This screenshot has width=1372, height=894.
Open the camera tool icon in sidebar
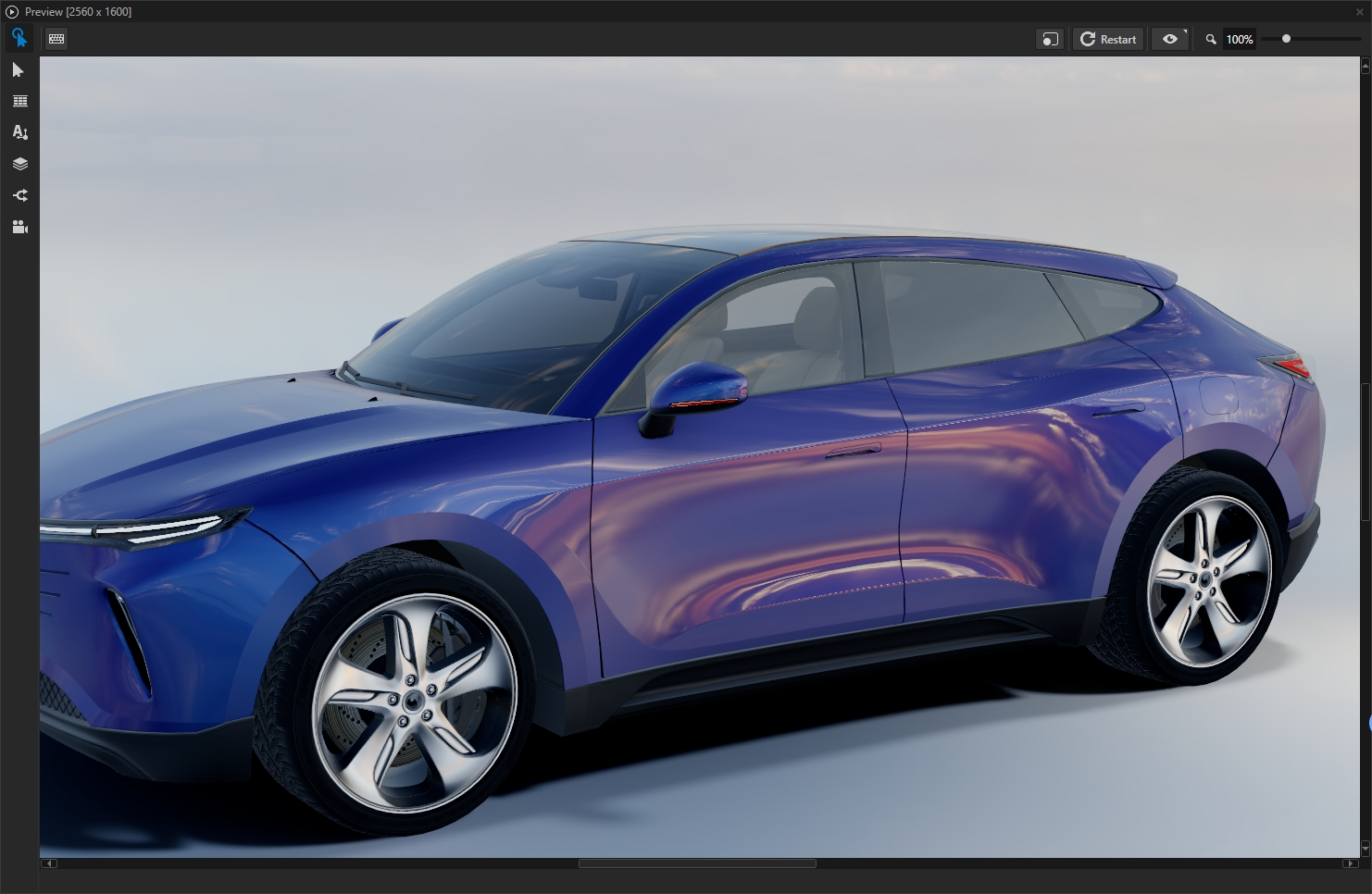[19, 227]
